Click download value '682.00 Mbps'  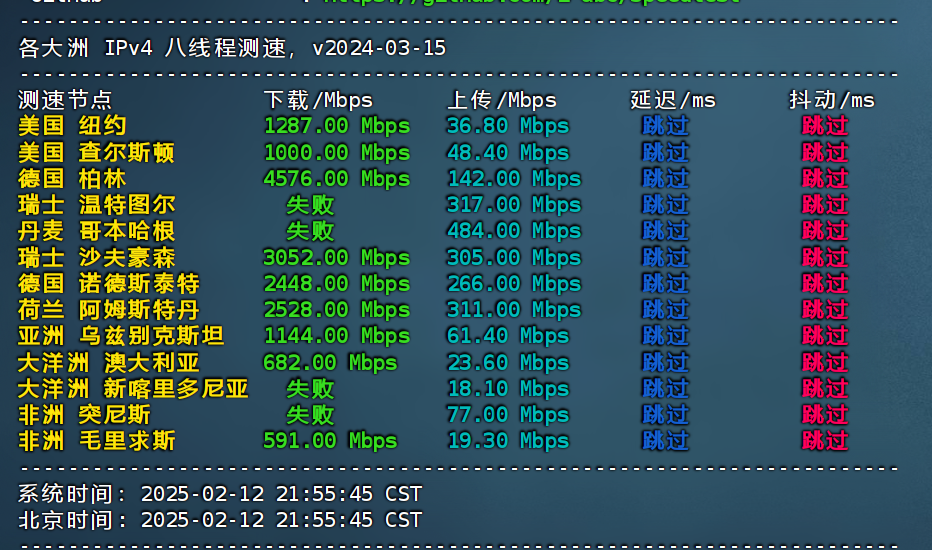[330, 362]
